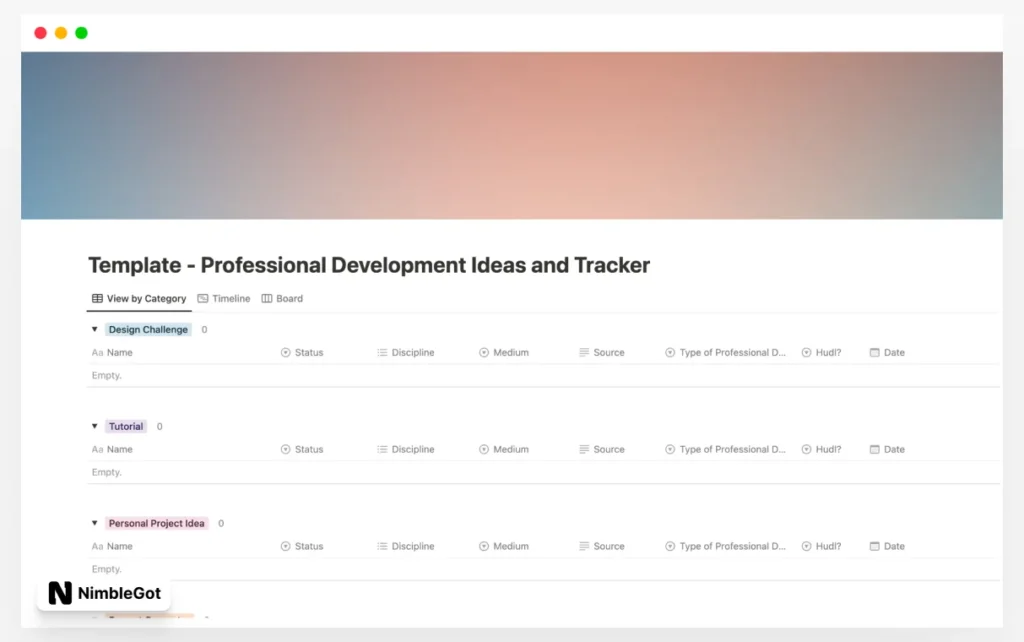Click the Discipline column header in Design Challenge

point(406,352)
